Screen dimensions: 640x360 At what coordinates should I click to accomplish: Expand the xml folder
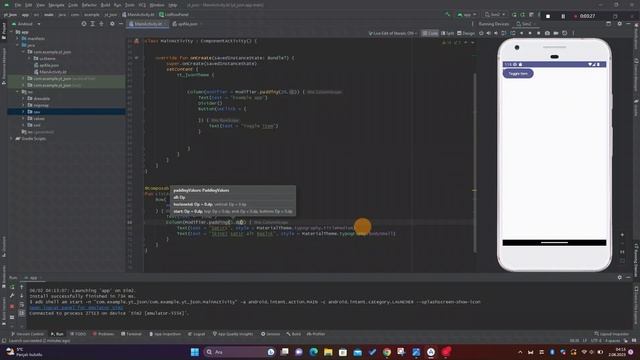24,125
